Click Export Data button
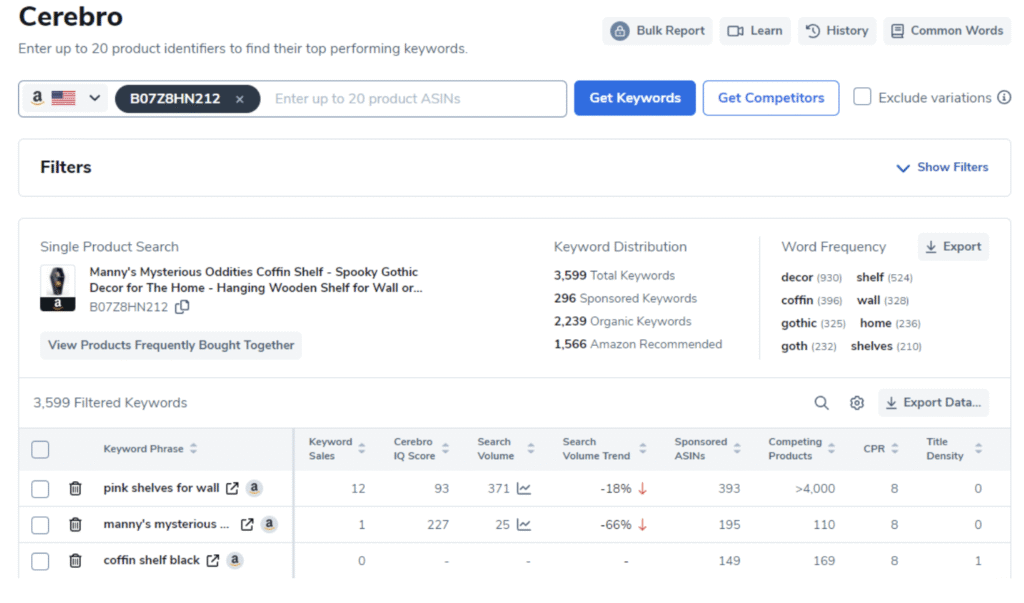 [x=933, y=403]
